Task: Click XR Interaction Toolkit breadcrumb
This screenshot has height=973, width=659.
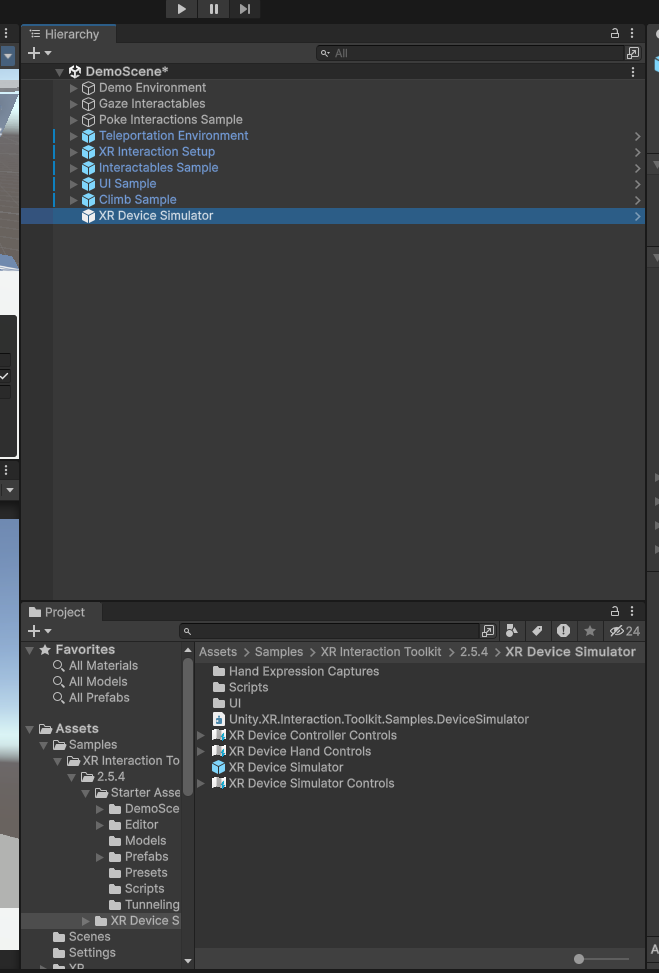Action: (x=381, y=652)
